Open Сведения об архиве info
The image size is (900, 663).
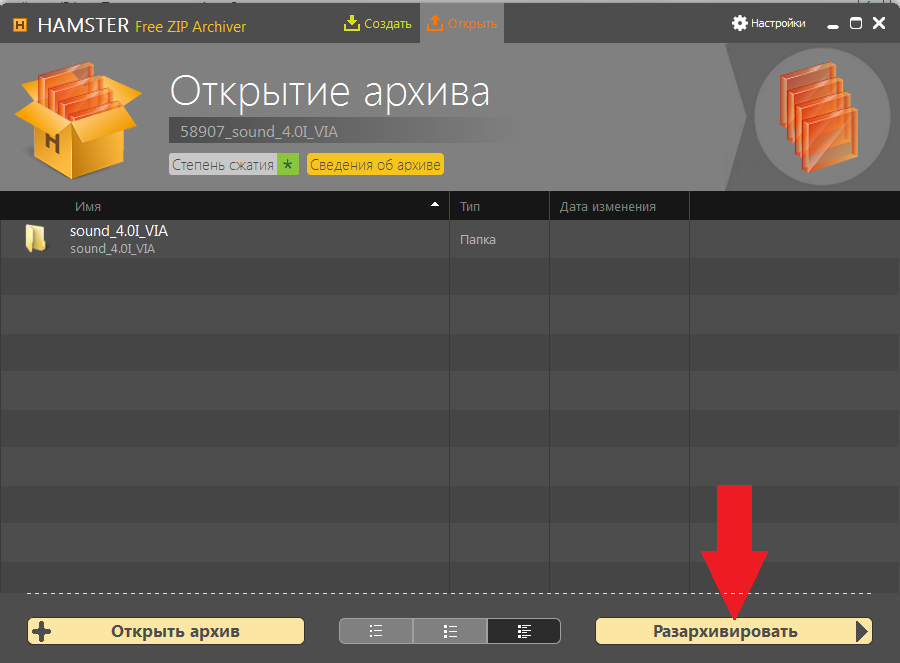375,165
